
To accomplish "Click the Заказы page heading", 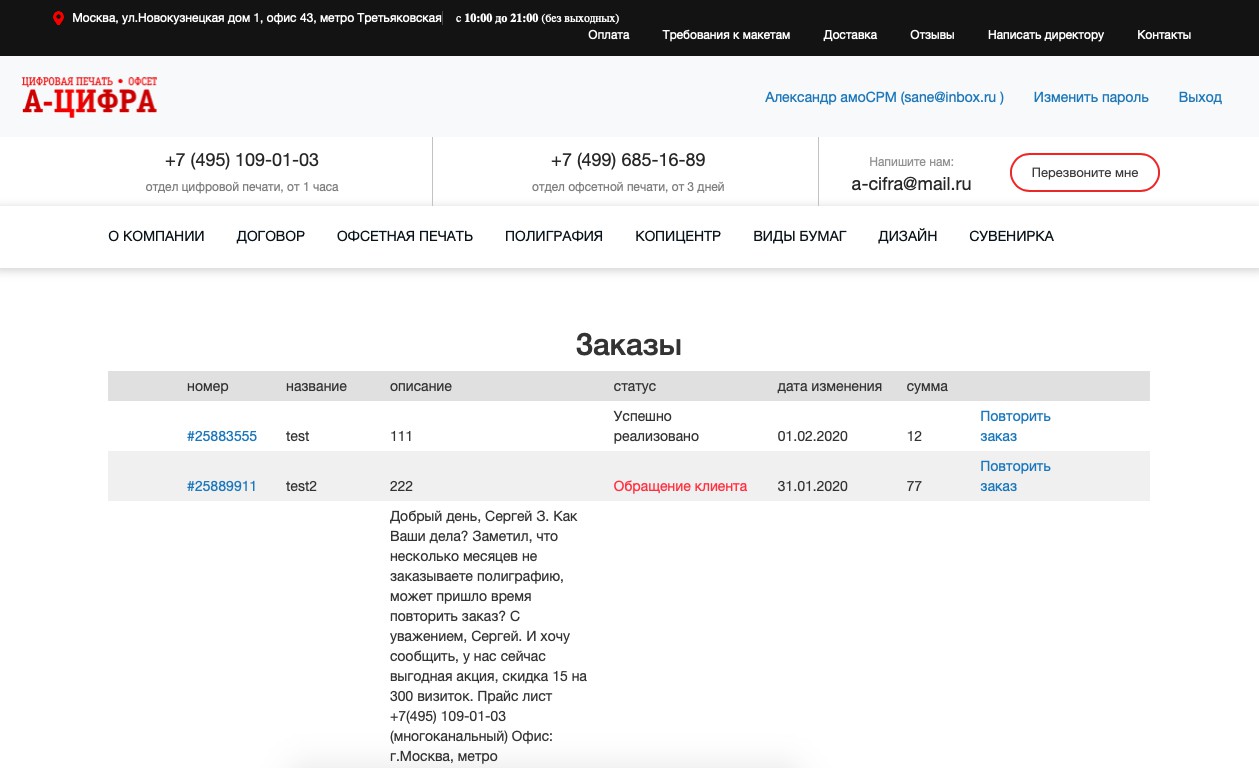I will coord(629,345).
